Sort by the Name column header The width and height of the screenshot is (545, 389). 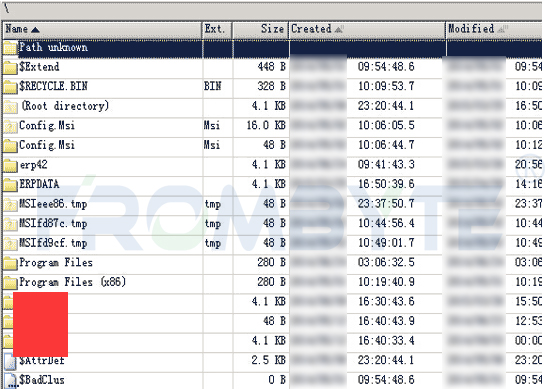(102, 30)
